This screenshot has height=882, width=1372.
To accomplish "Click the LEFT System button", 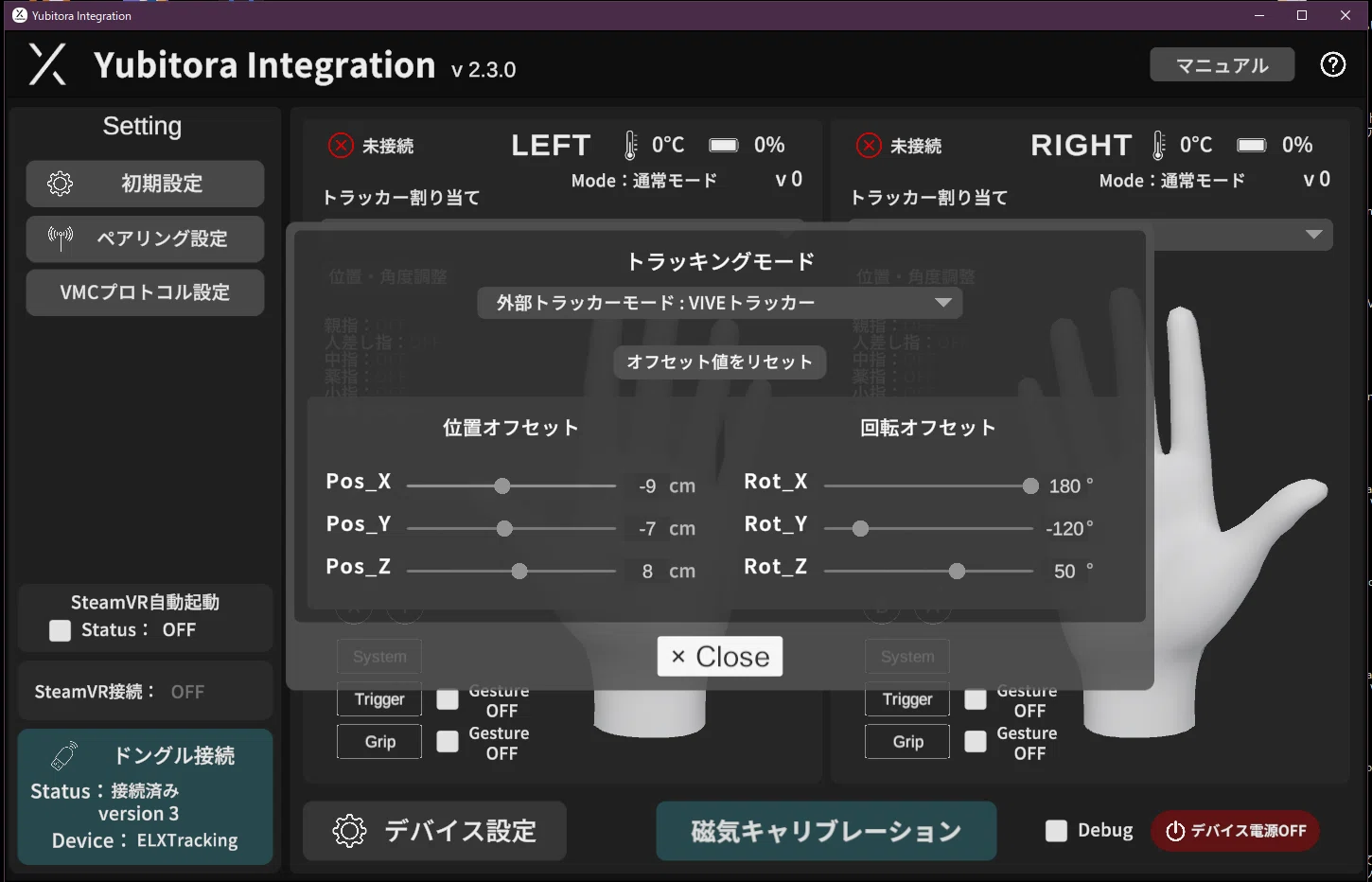I will (x=379, y=657).
